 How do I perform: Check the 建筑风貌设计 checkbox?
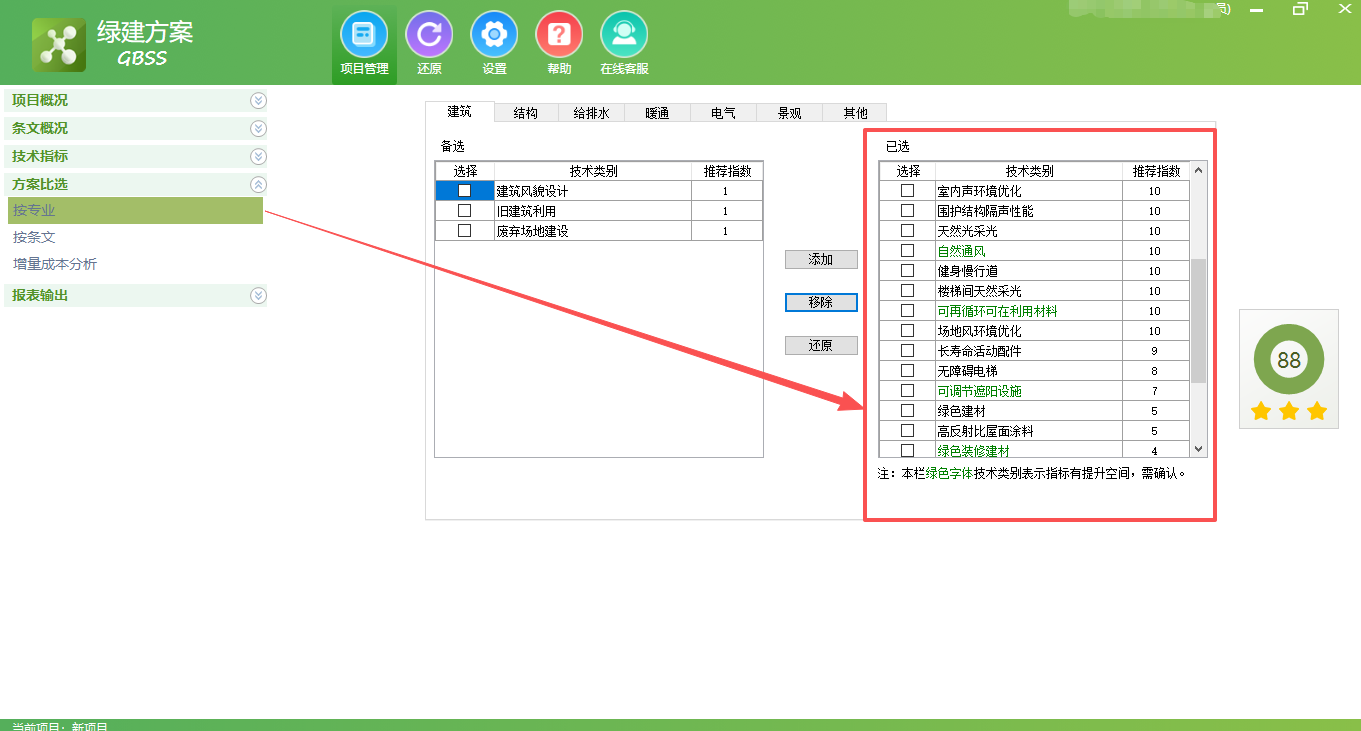click(464, 190)
